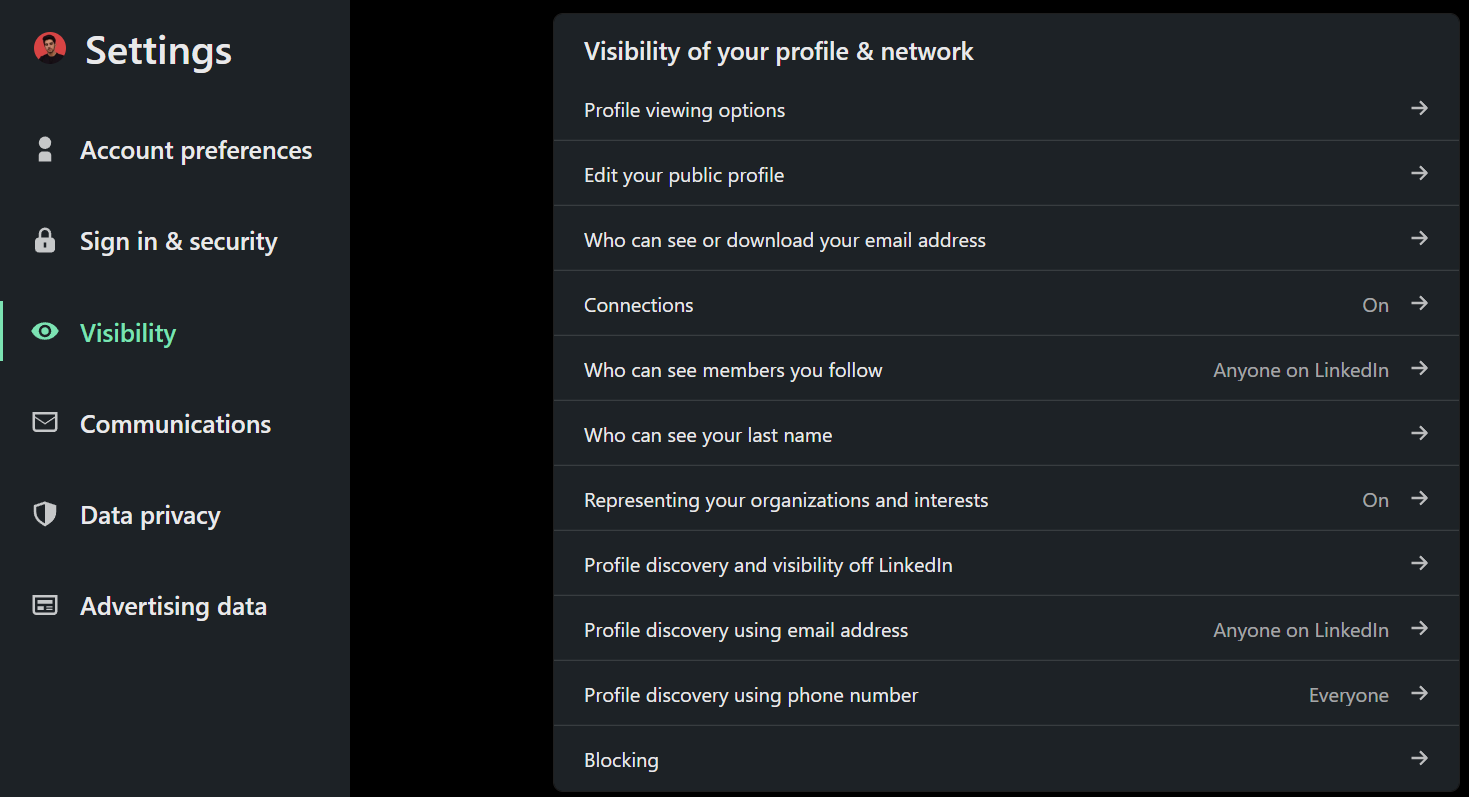Click the envelope icon for Communications
The height and width of the screenshot is (797, 1469).
pos(45,423)
